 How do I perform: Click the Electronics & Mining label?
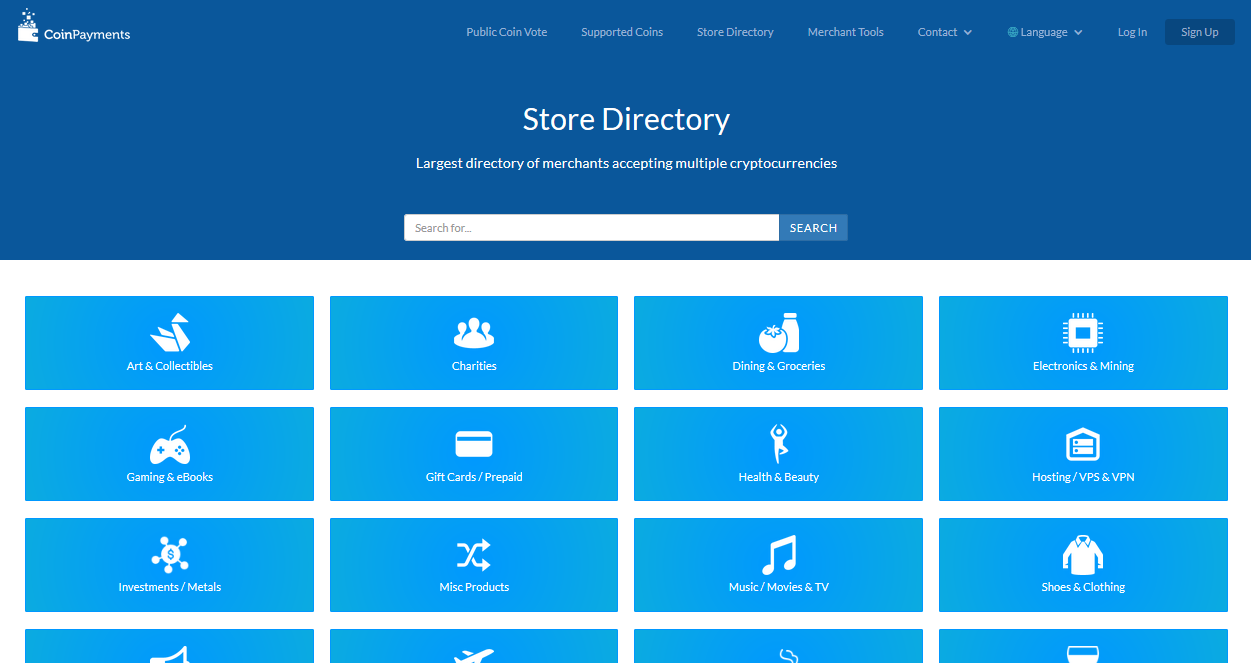[1083, 366]
